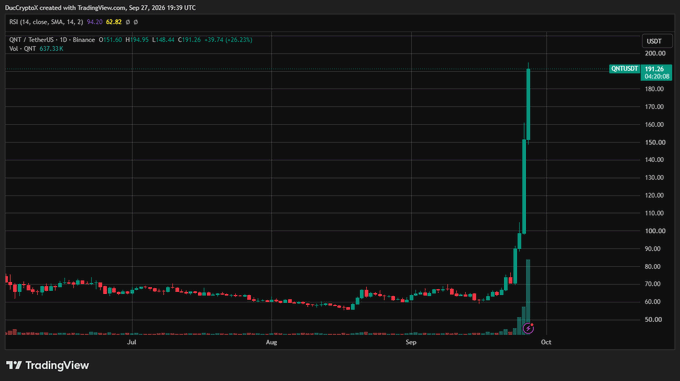This screenshot has height=381, width=680.
Task: Click the 50.00 price axis label
Action: point(653,319)
